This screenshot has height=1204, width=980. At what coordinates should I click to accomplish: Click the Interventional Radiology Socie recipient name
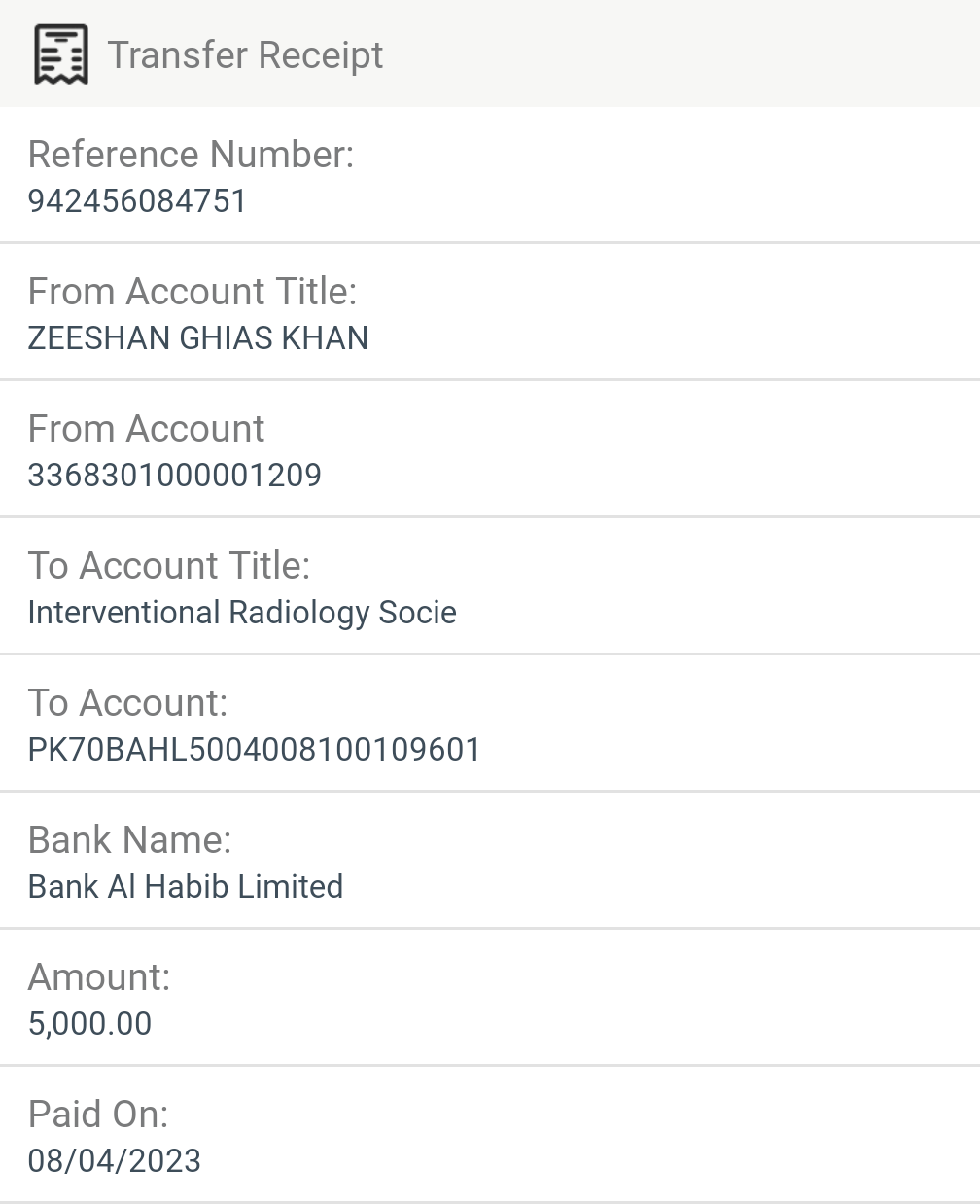(x=242, y=613)
